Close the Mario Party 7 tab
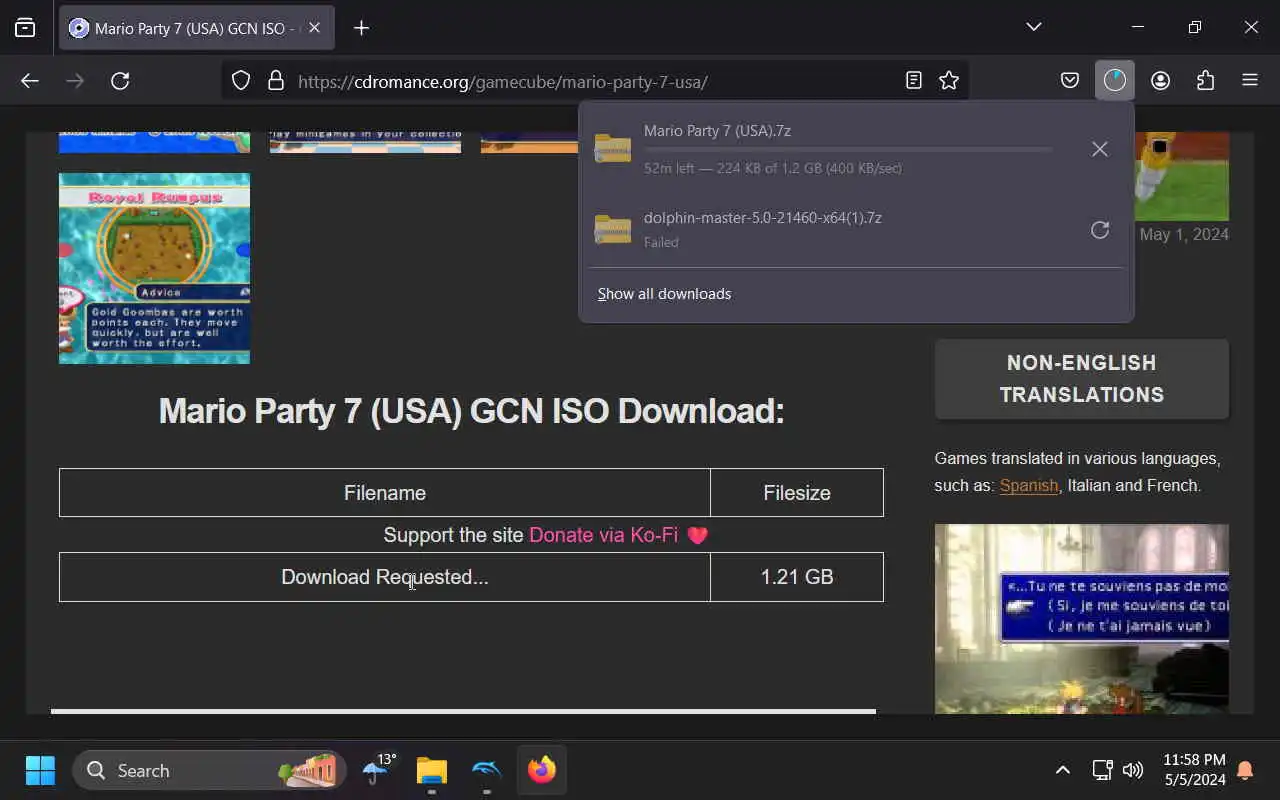 click(x=314, y=28)
